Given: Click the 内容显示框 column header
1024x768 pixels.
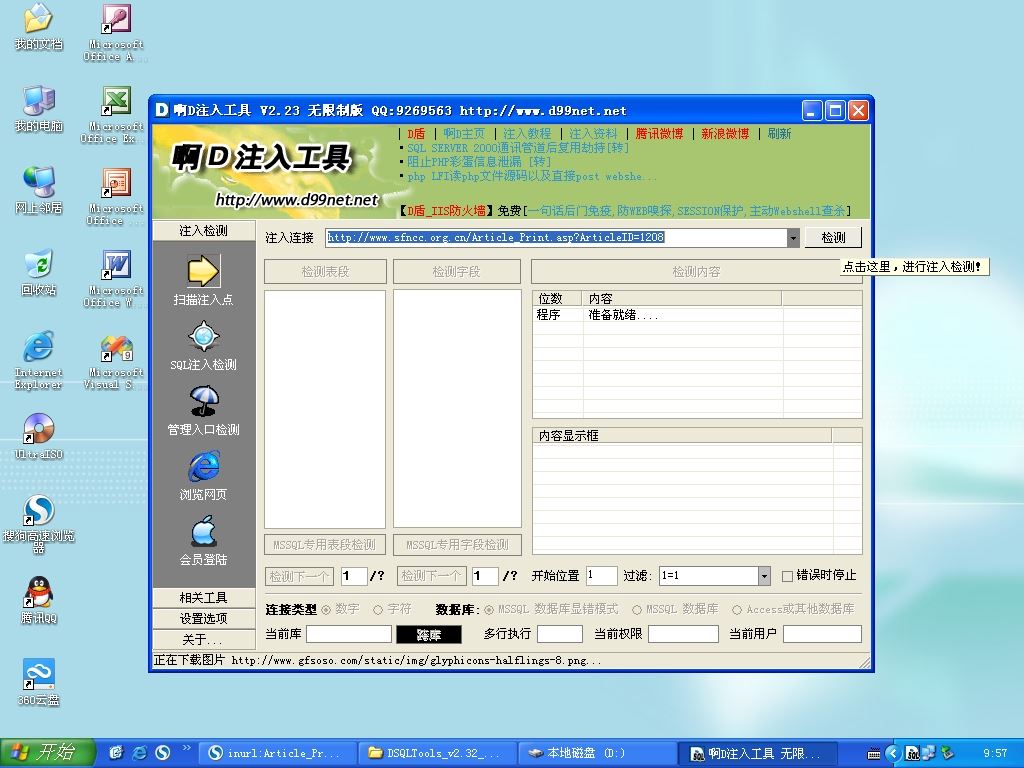Looking at the screenshot, I should (x=682, y=436).
